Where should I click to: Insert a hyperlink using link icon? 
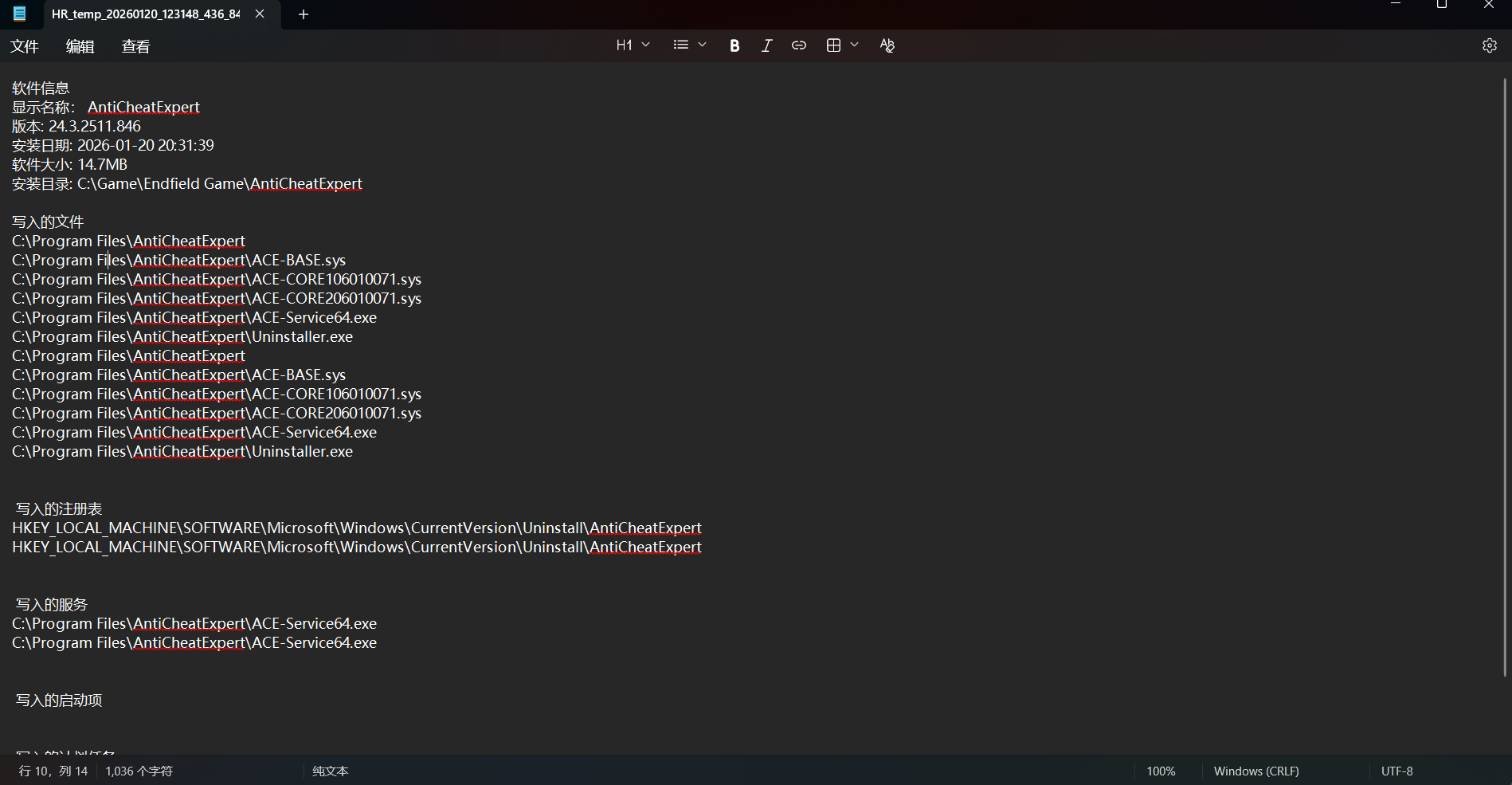coord(798,45)
